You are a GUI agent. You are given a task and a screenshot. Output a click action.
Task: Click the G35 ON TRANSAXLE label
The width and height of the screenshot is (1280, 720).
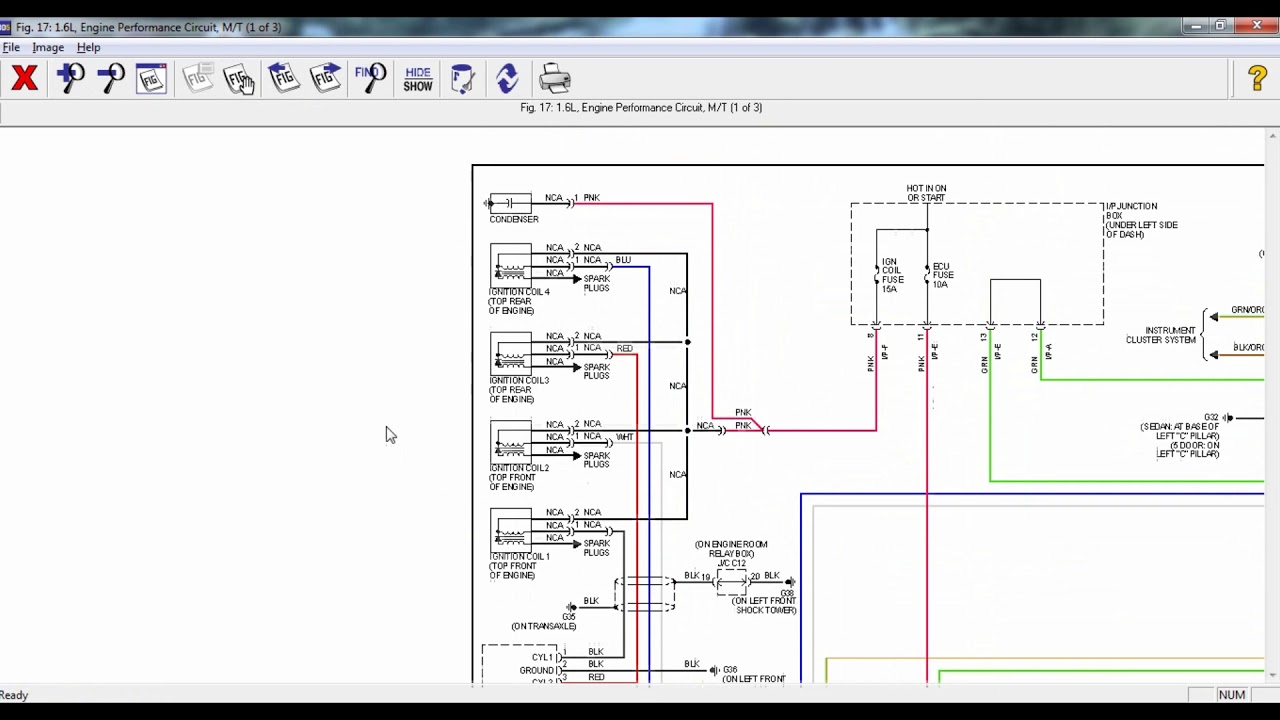543,622
